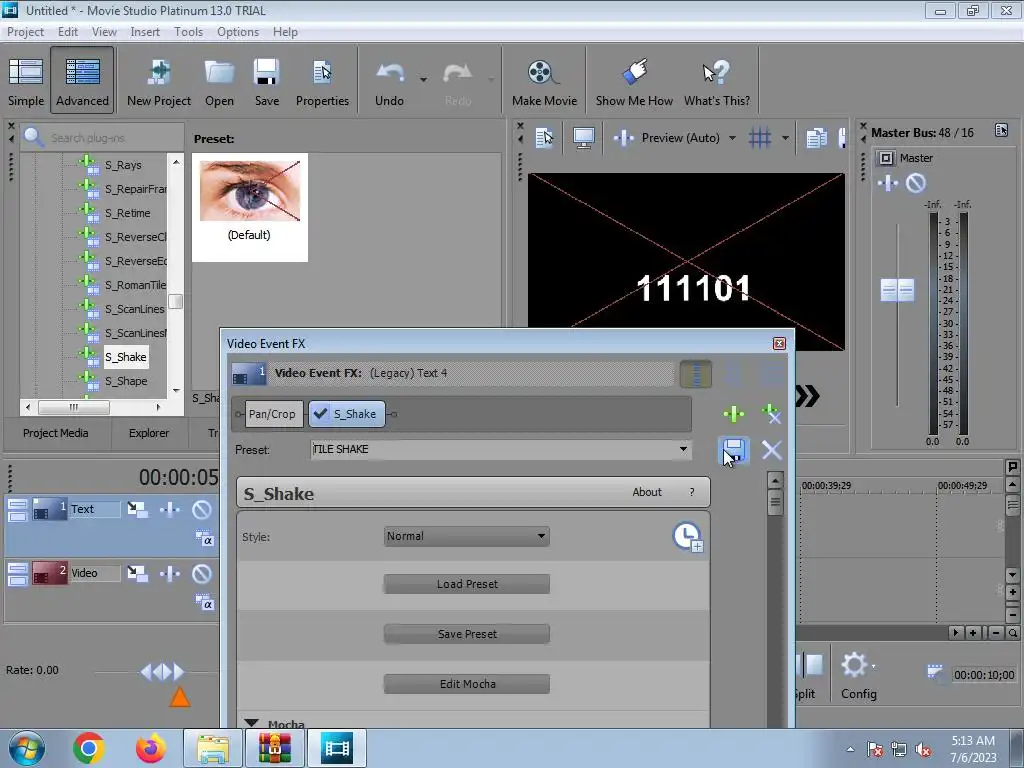This screenshot has width=1024, height=768.
Task: Select S_Retime in the plug-in list
Action: tap(127, 213)
